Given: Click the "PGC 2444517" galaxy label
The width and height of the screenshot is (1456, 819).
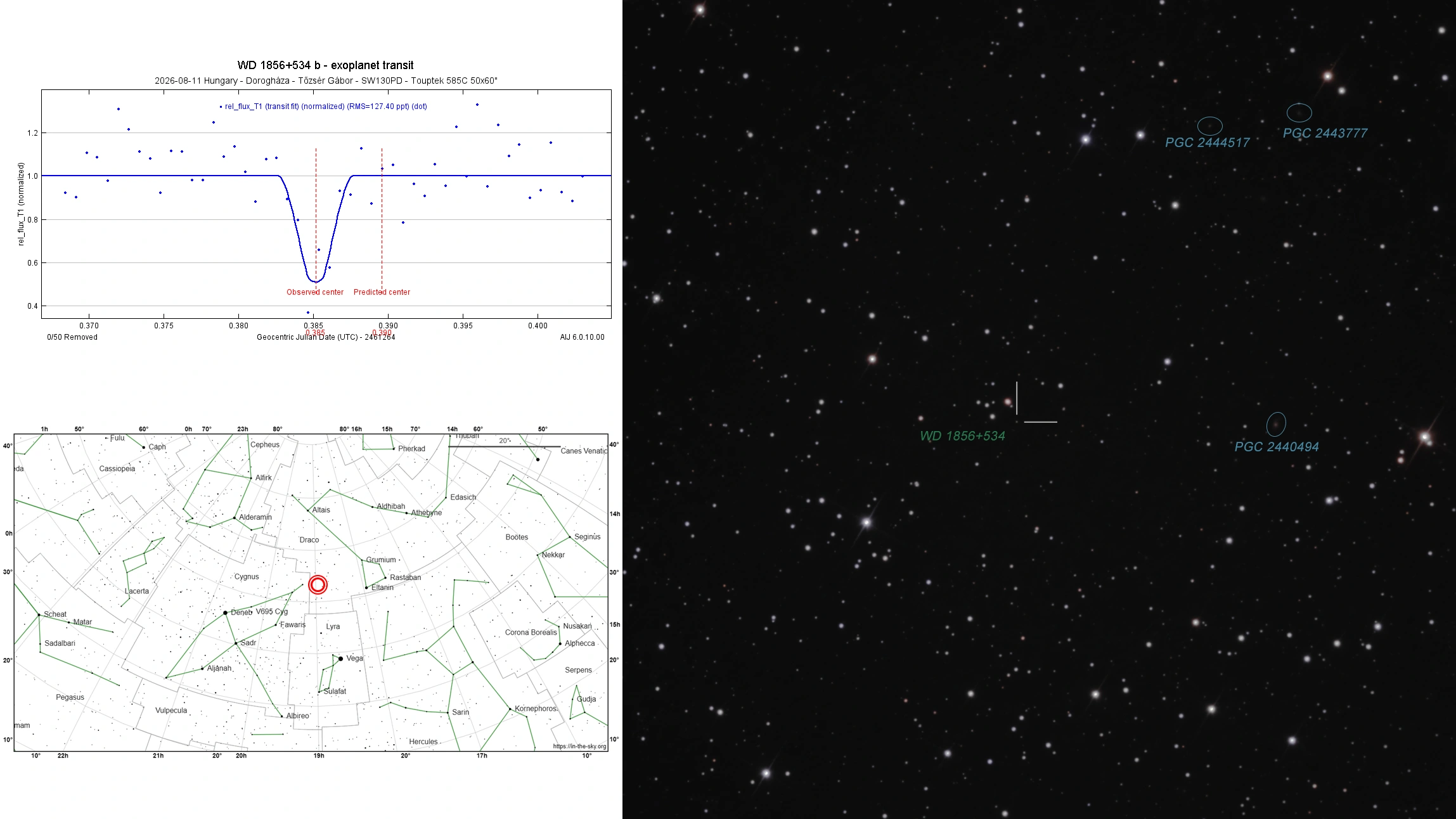Looking at the screenshot, I should 1208,143.
